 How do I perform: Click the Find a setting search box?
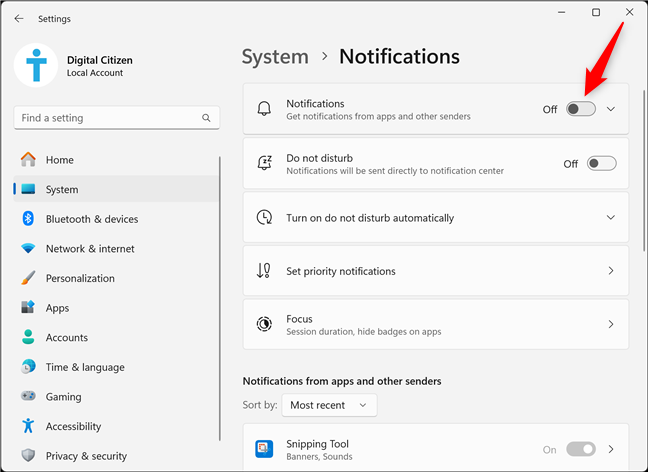point(117,118)
